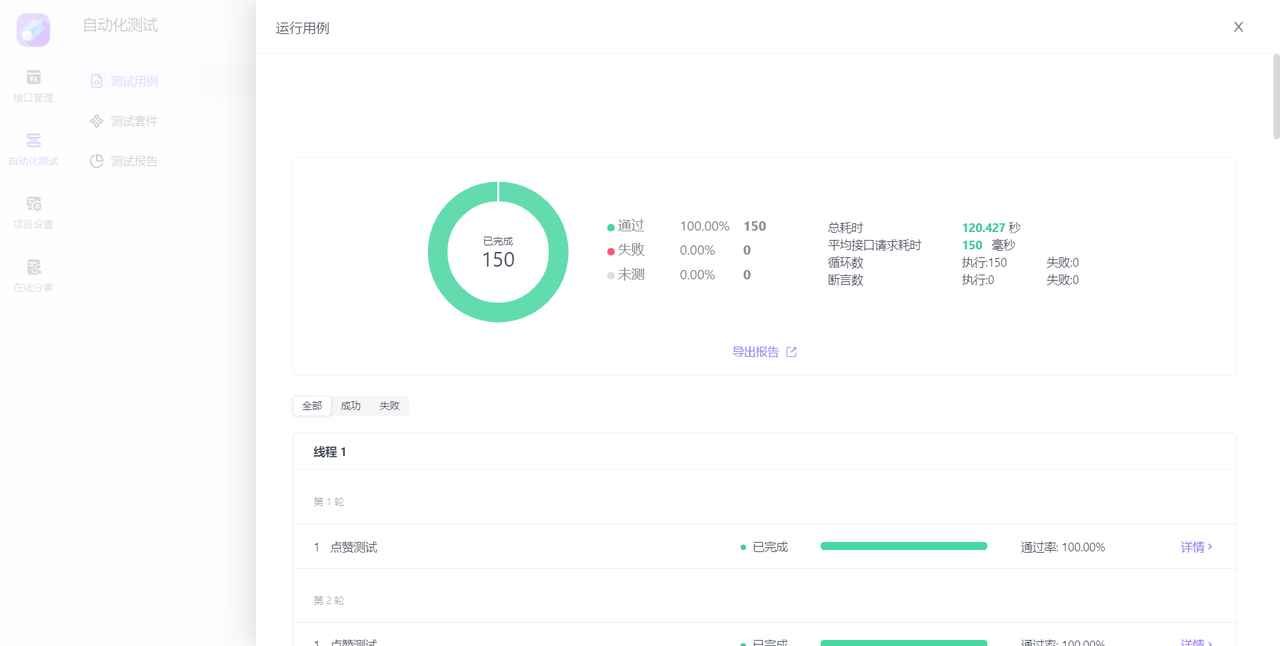The image size is (1280, 646).
Task: Click the 测试套件 diamond icon
Action: [96, 121]
